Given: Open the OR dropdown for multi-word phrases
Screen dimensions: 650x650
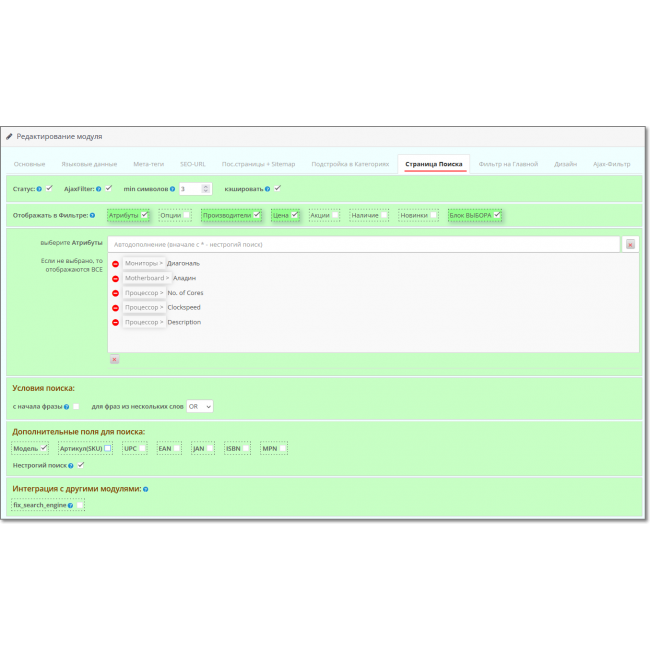Looking at the screenshot, I should pos(199,407).
